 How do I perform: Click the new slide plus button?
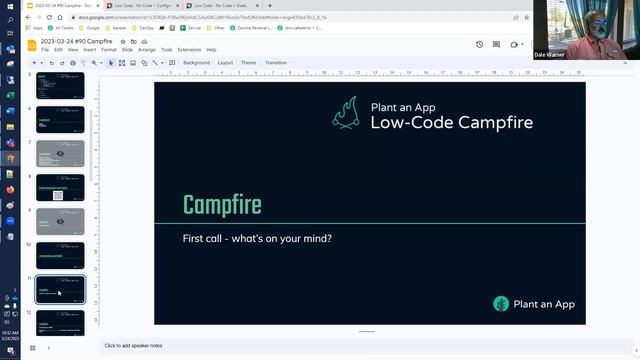pos(34,63)
